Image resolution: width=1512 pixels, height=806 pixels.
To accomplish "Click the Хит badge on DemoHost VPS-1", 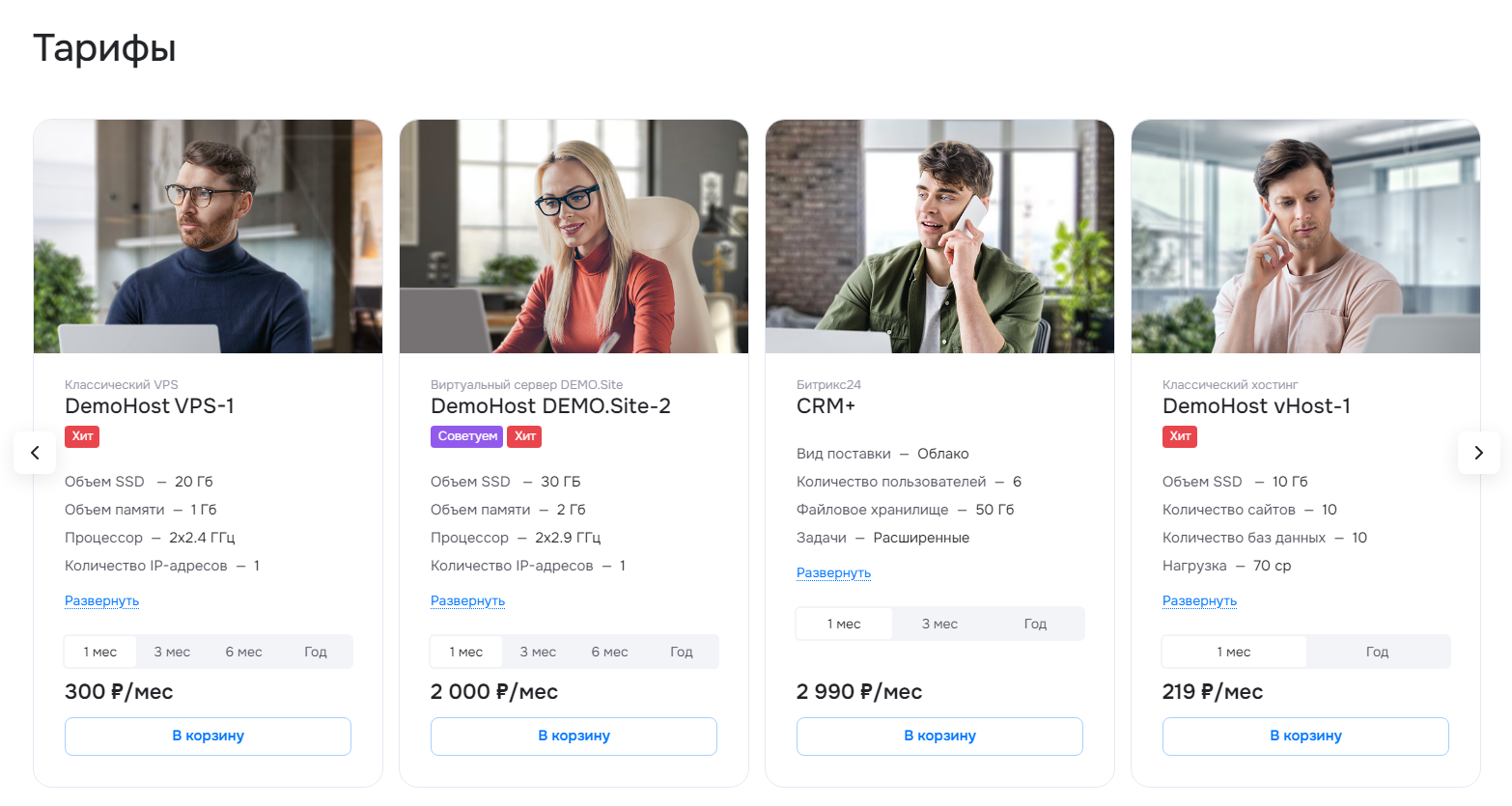I will pos(82,436).
